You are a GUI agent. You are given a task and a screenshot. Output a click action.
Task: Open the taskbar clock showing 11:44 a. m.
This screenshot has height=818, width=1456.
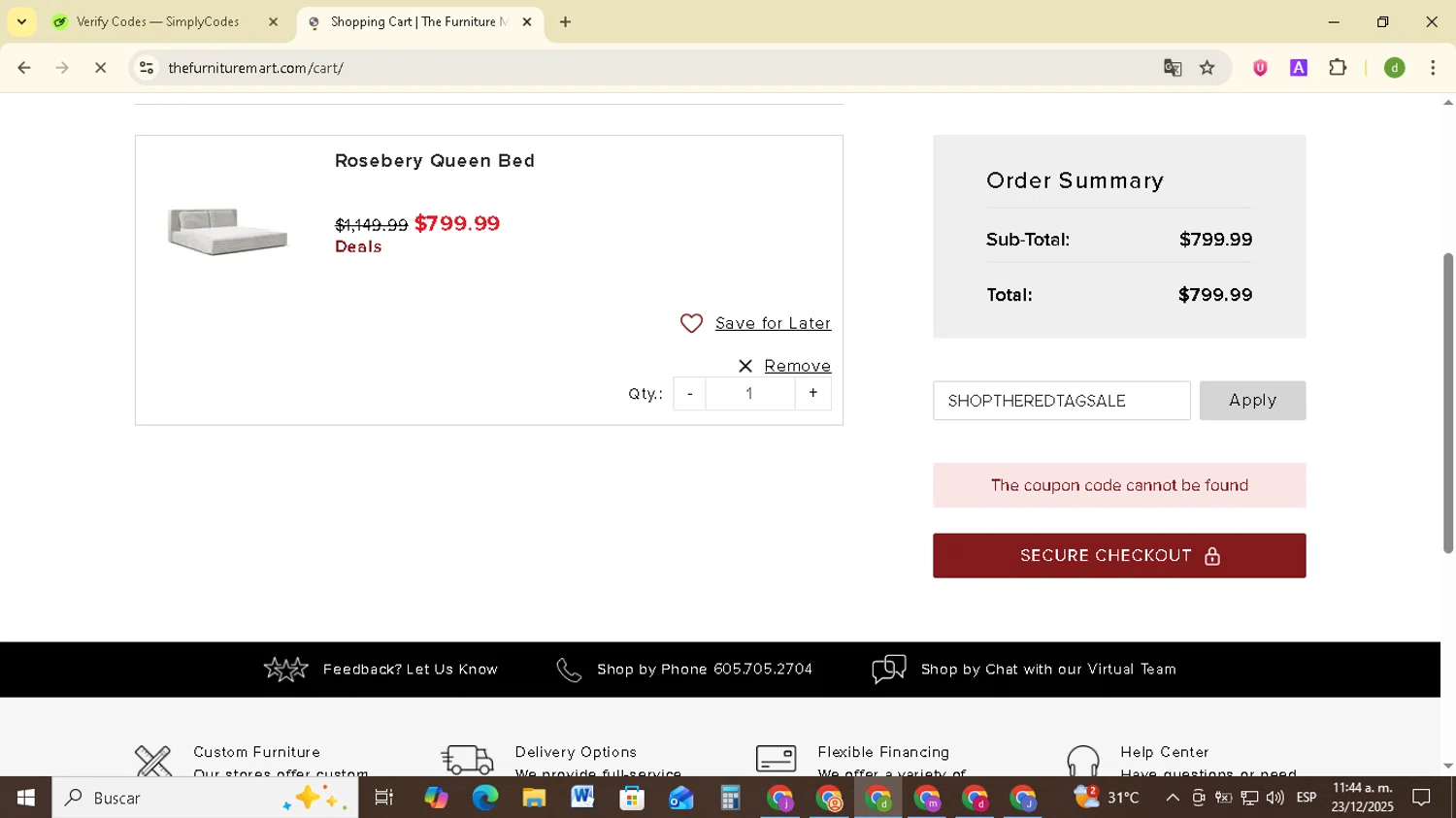(x=1362, y=798)
